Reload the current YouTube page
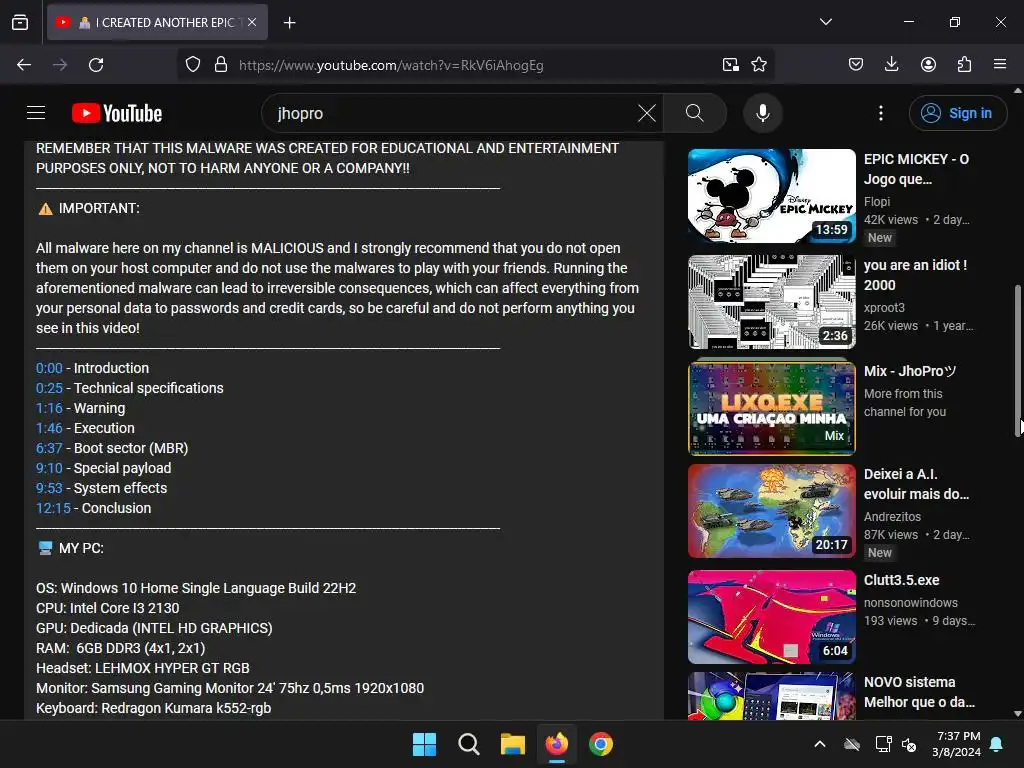Image resolution: width=1024 pixels, height=768 pixels. pos(96,65)
